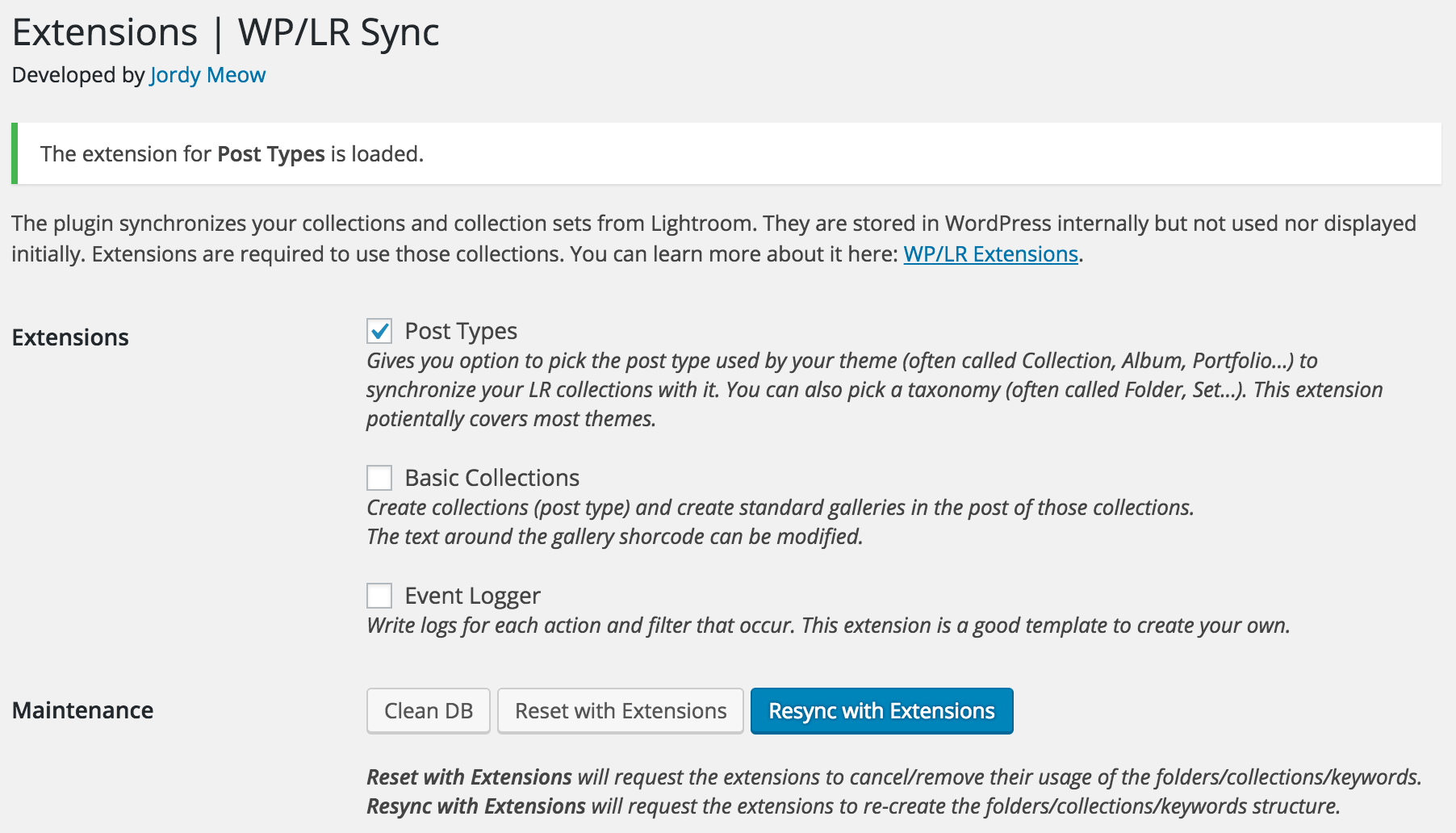Click Reset with Extensions button

point(621,711)
